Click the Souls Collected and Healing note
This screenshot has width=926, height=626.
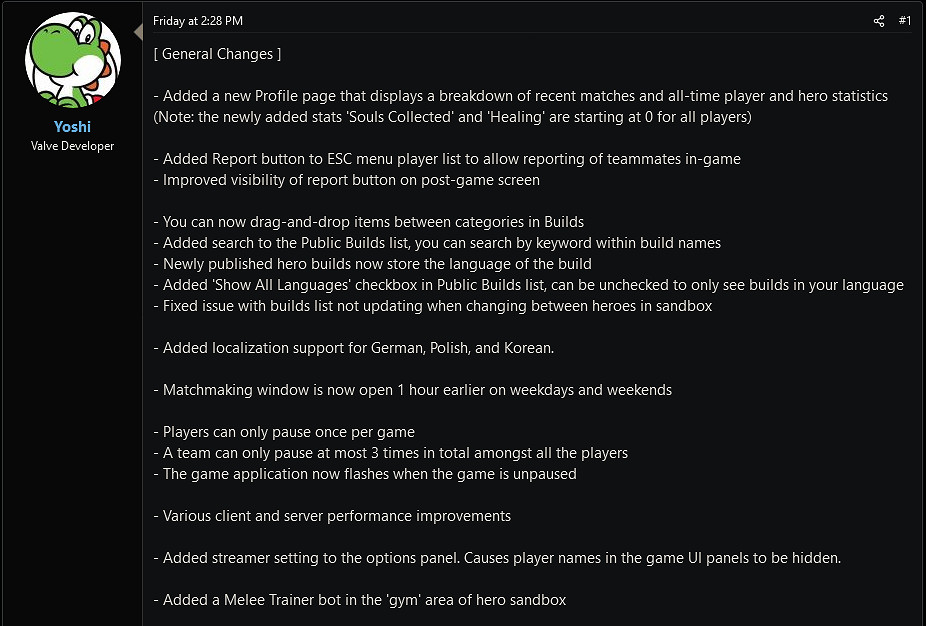[x=452, y=117]
